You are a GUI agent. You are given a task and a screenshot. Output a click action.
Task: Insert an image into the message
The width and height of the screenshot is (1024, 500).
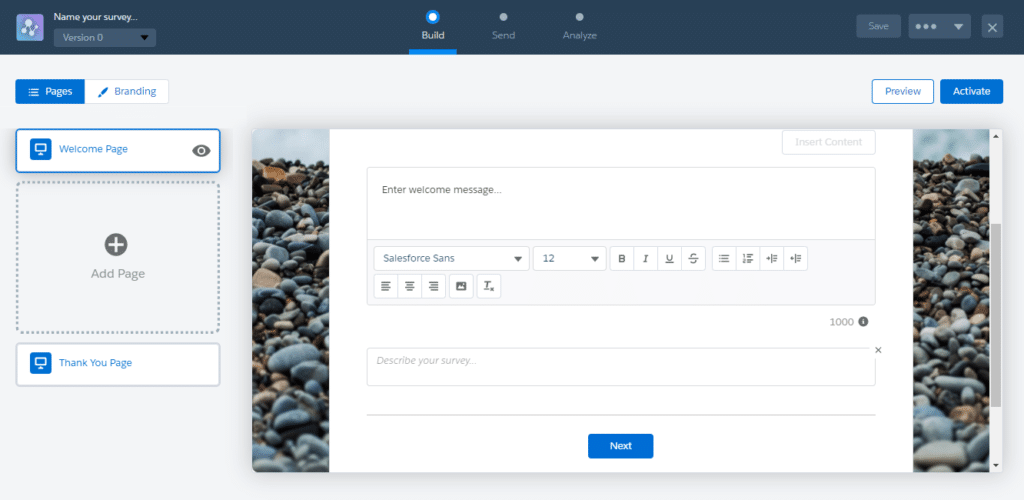[x=461, y=286]
